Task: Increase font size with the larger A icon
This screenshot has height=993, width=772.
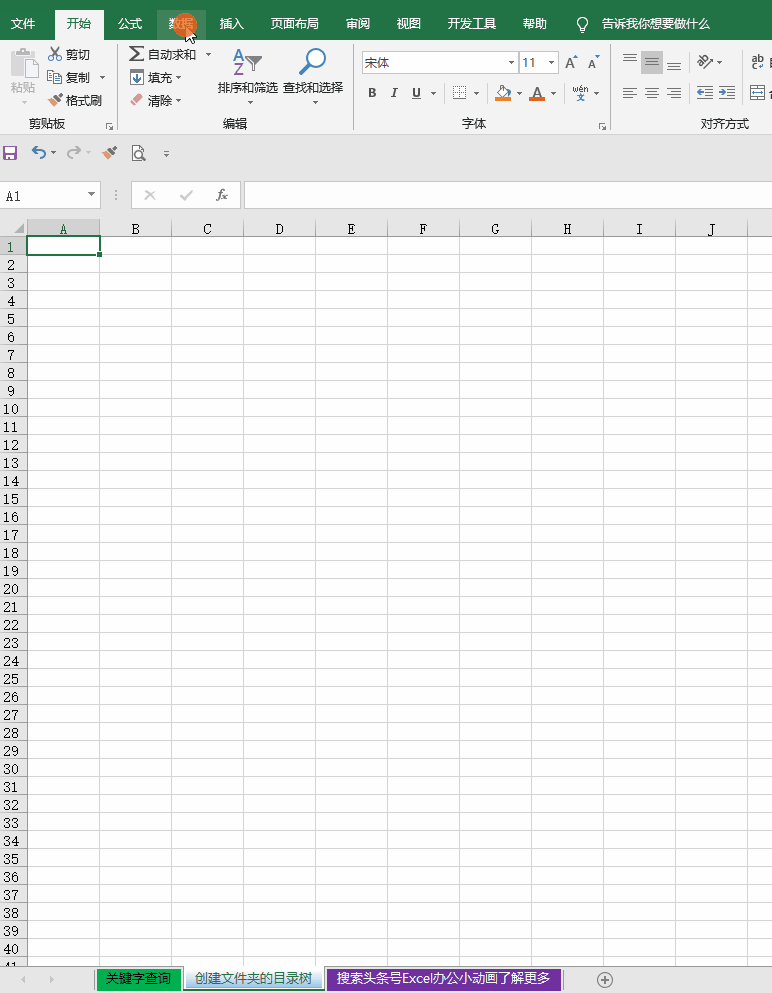Action: 571,62
